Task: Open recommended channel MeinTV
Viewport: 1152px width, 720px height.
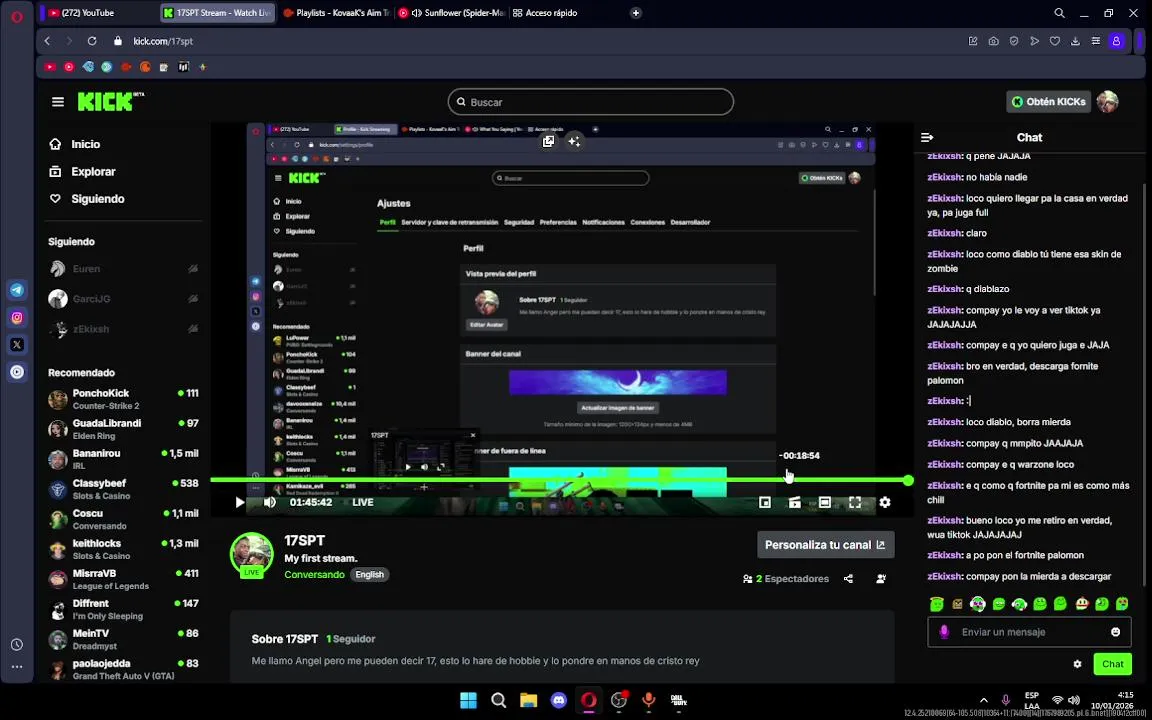Action: point(123,640)
